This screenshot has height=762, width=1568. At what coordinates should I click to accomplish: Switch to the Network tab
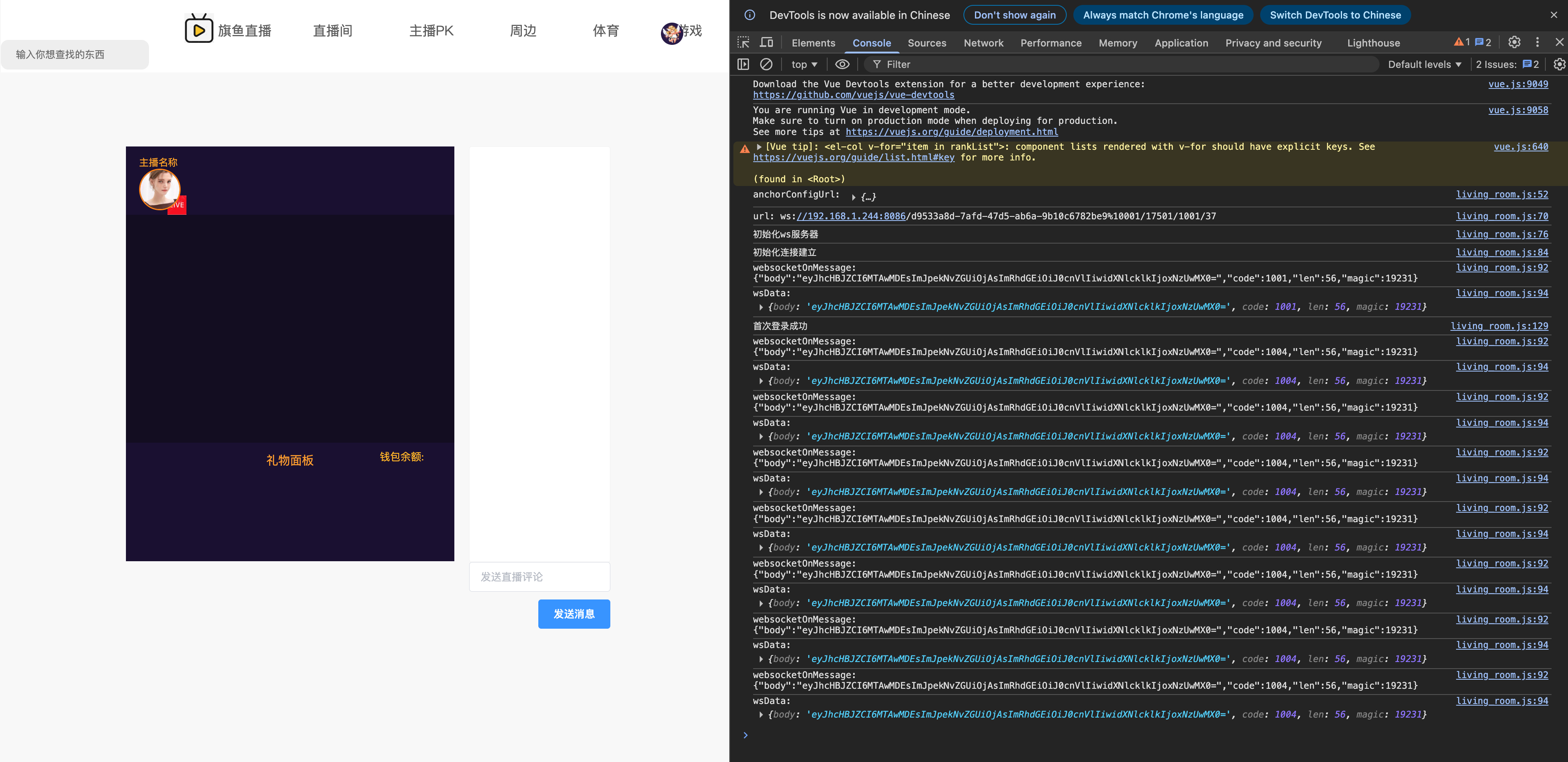[x=983, y=43]
